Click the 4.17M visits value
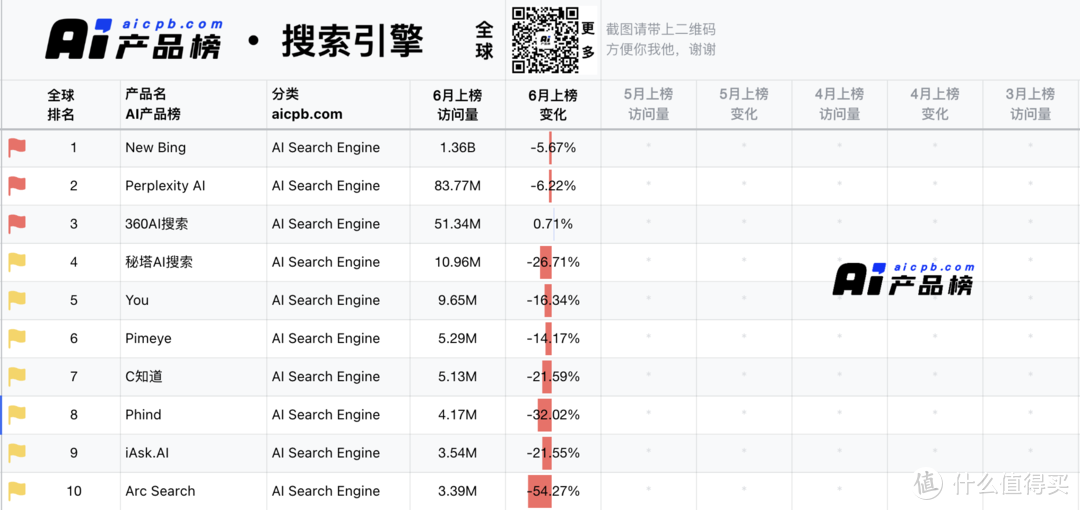This screenshot has width=1080, height=510. pyautogui.click(x=458, y=414)
